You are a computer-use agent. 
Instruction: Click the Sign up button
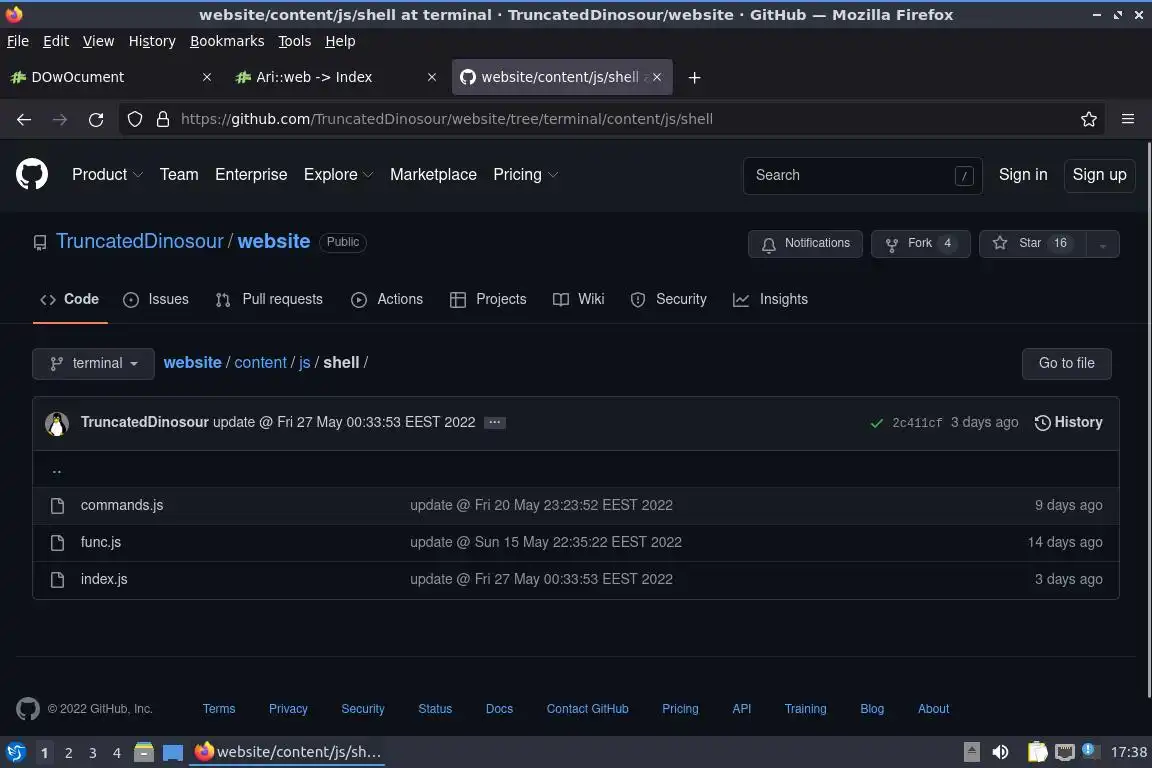click(x=1099, y=175)
